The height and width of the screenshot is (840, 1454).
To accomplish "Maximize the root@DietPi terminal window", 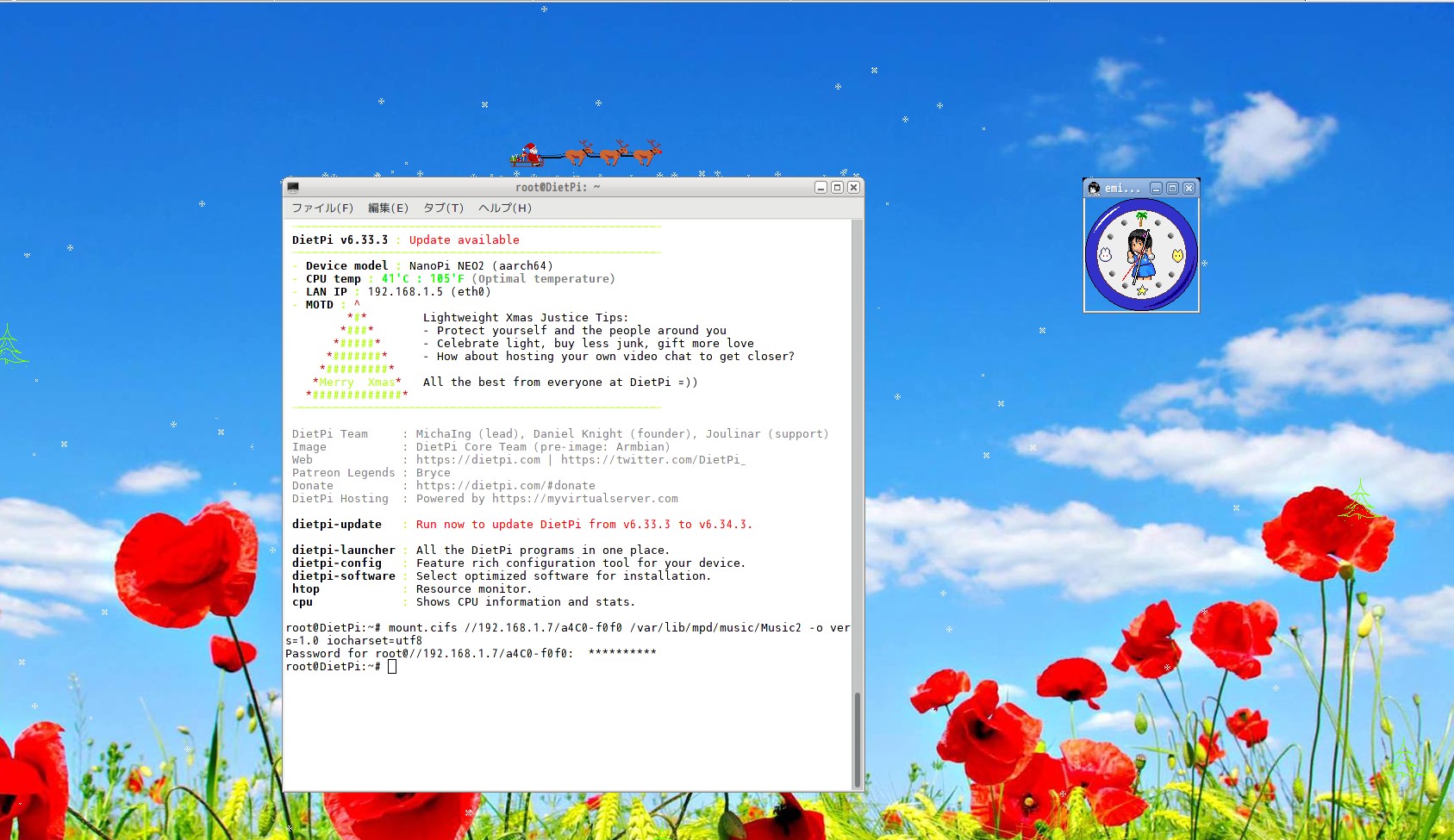I will 837,188.
